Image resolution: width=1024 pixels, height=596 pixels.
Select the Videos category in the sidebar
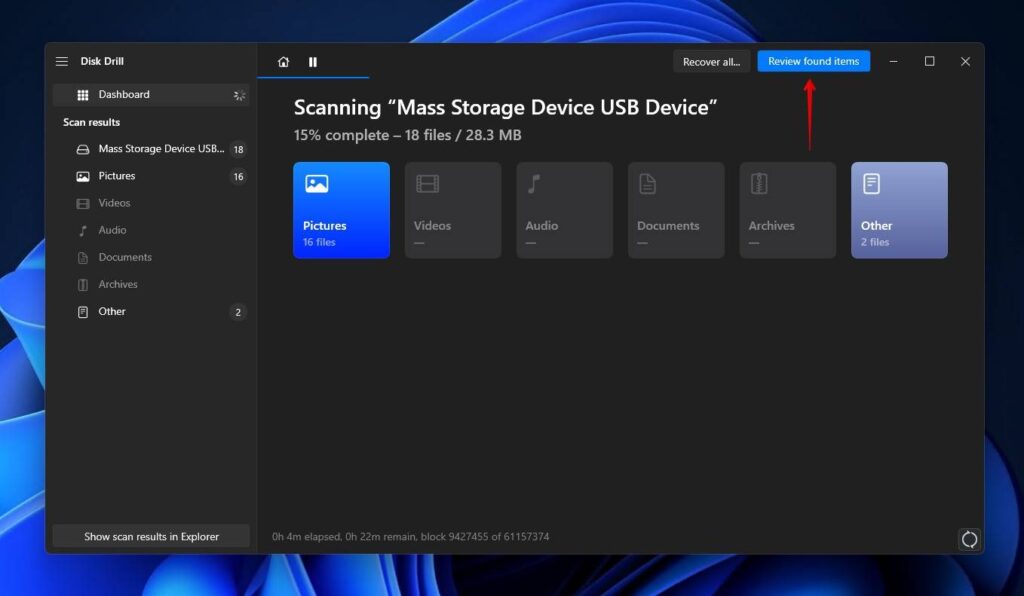pos(114,203)
